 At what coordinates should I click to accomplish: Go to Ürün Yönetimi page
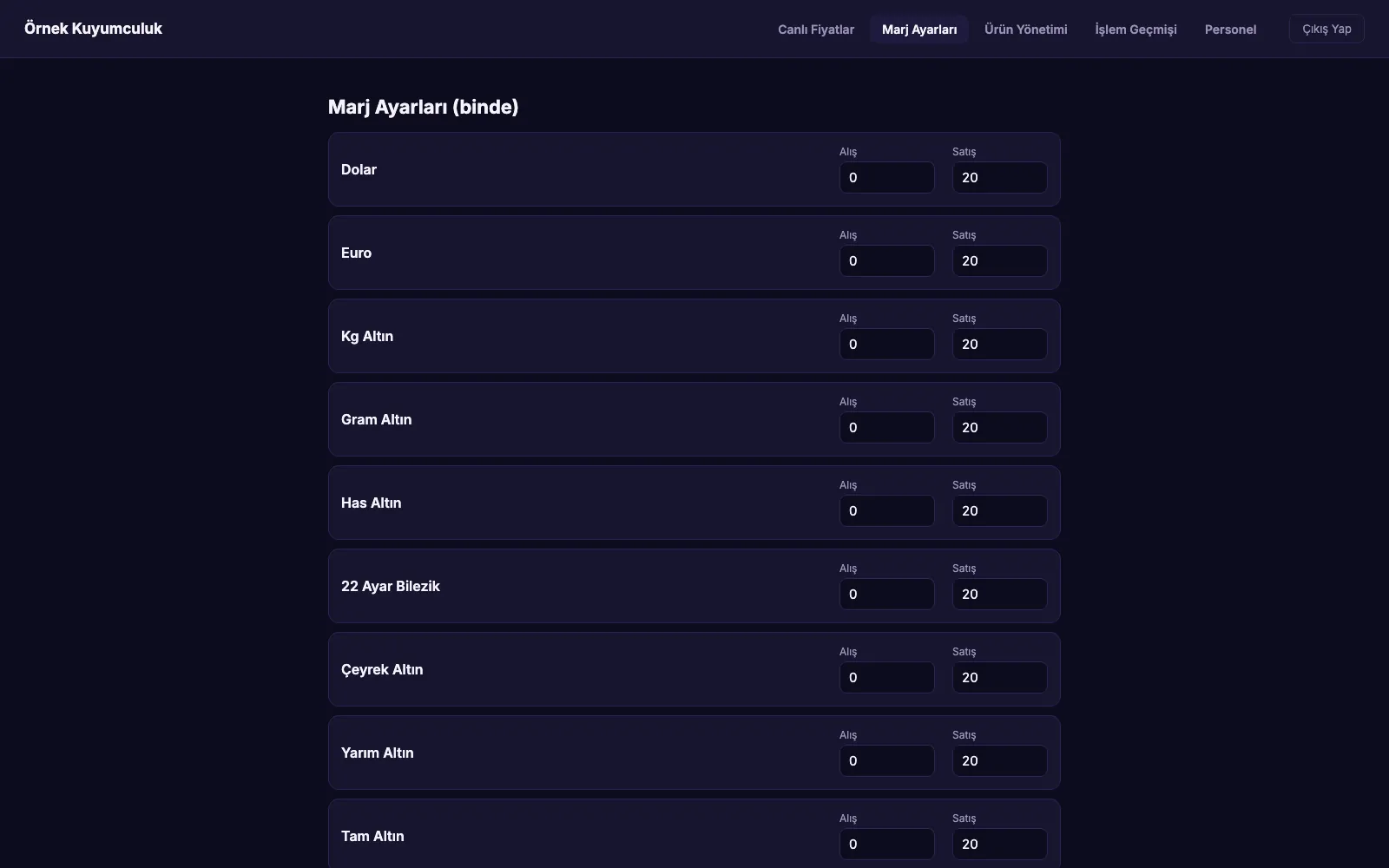1025,29
